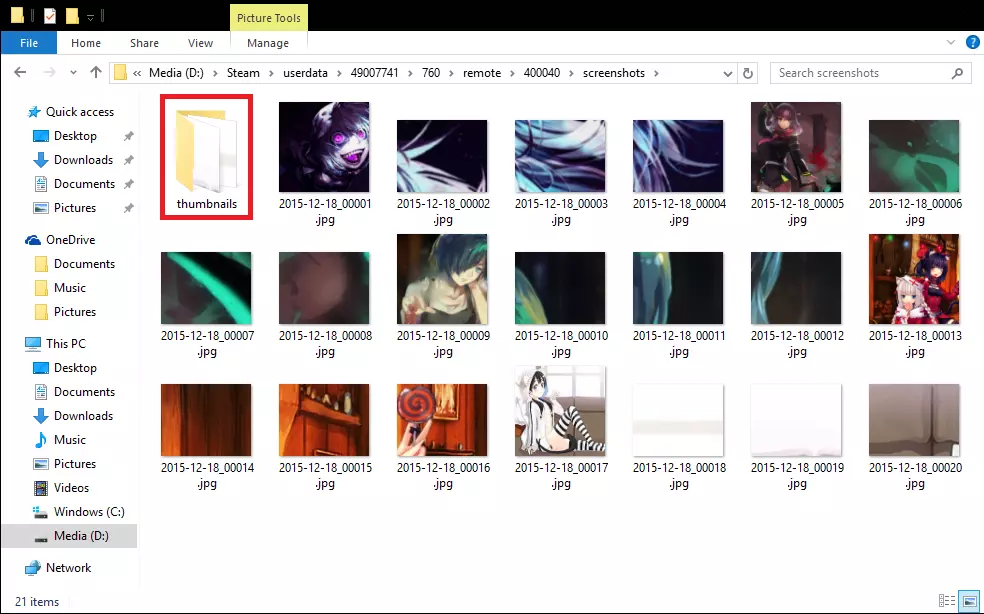The height and width of the screenshot is (614, 984).
Task: Open pinned Pictures under Quick access
Action: pyautogui.click(x=75, y=207)
